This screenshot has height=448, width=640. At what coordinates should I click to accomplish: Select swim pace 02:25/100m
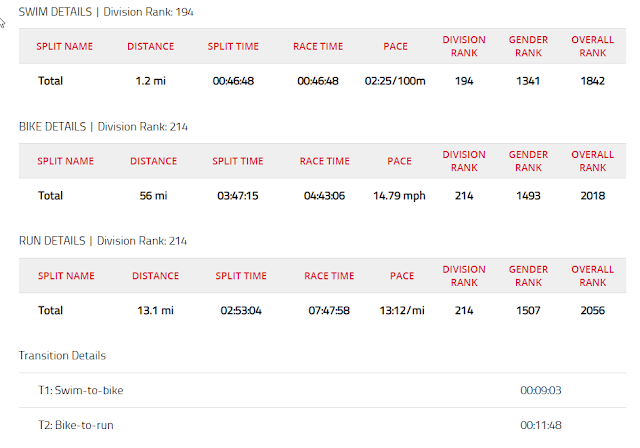pos(395,81)
